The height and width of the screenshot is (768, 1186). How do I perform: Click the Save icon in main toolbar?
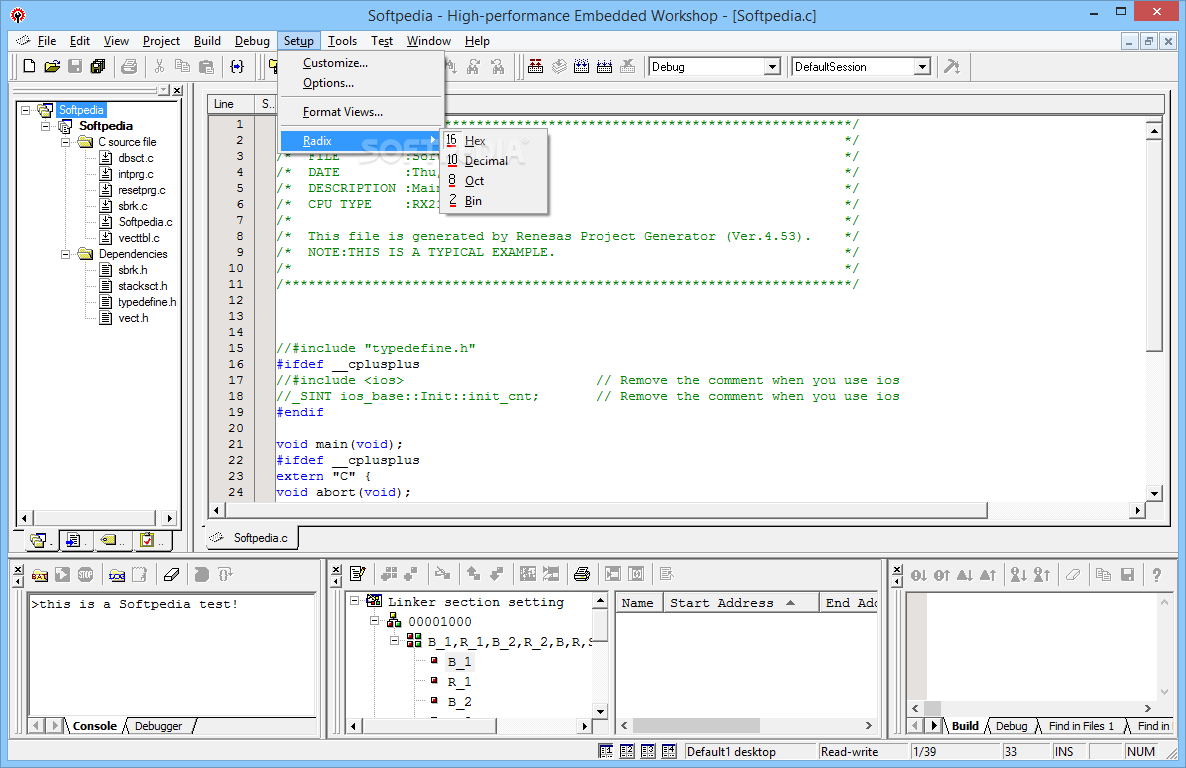(x=75, y=67)
